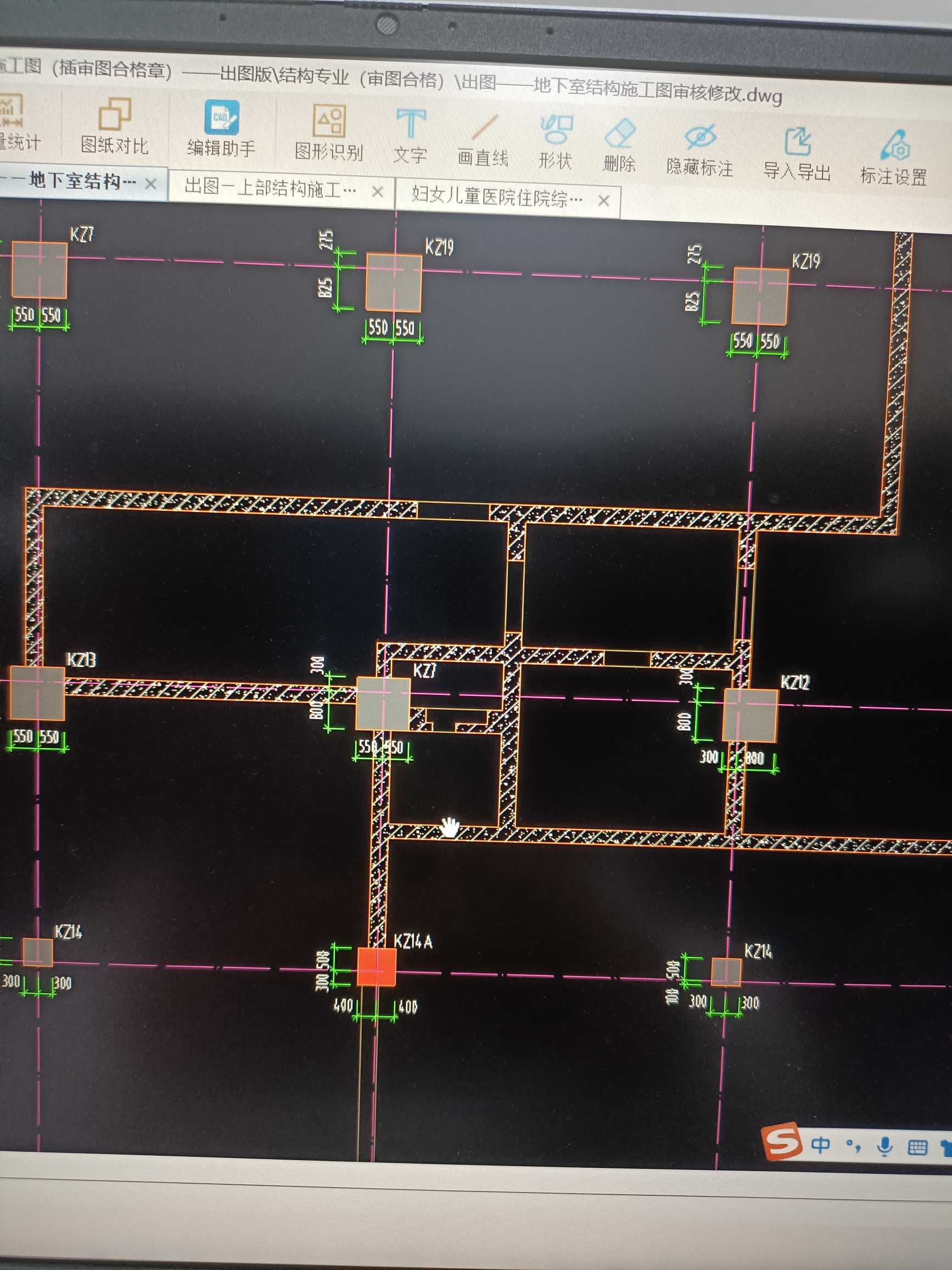Click the Sogou input method S icon
952x1270 pixels.
coord(781,1143)
